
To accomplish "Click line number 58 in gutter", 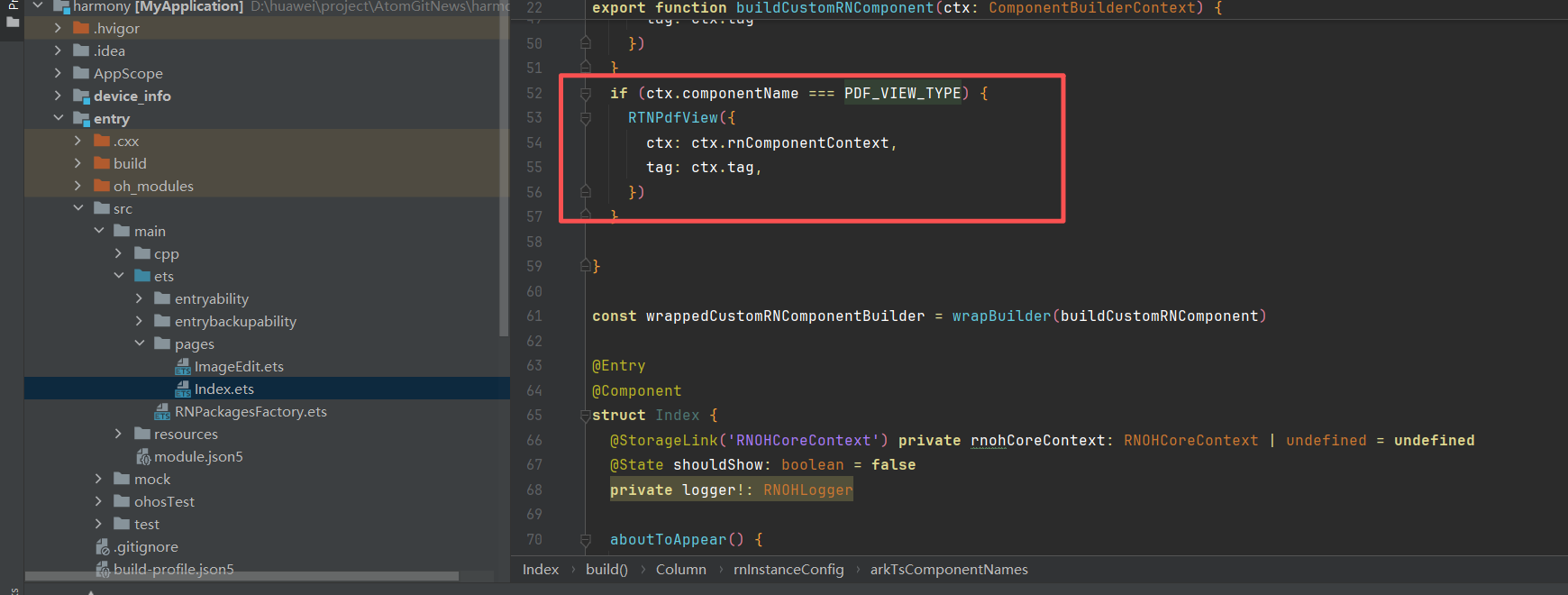I will pos(534,242).
